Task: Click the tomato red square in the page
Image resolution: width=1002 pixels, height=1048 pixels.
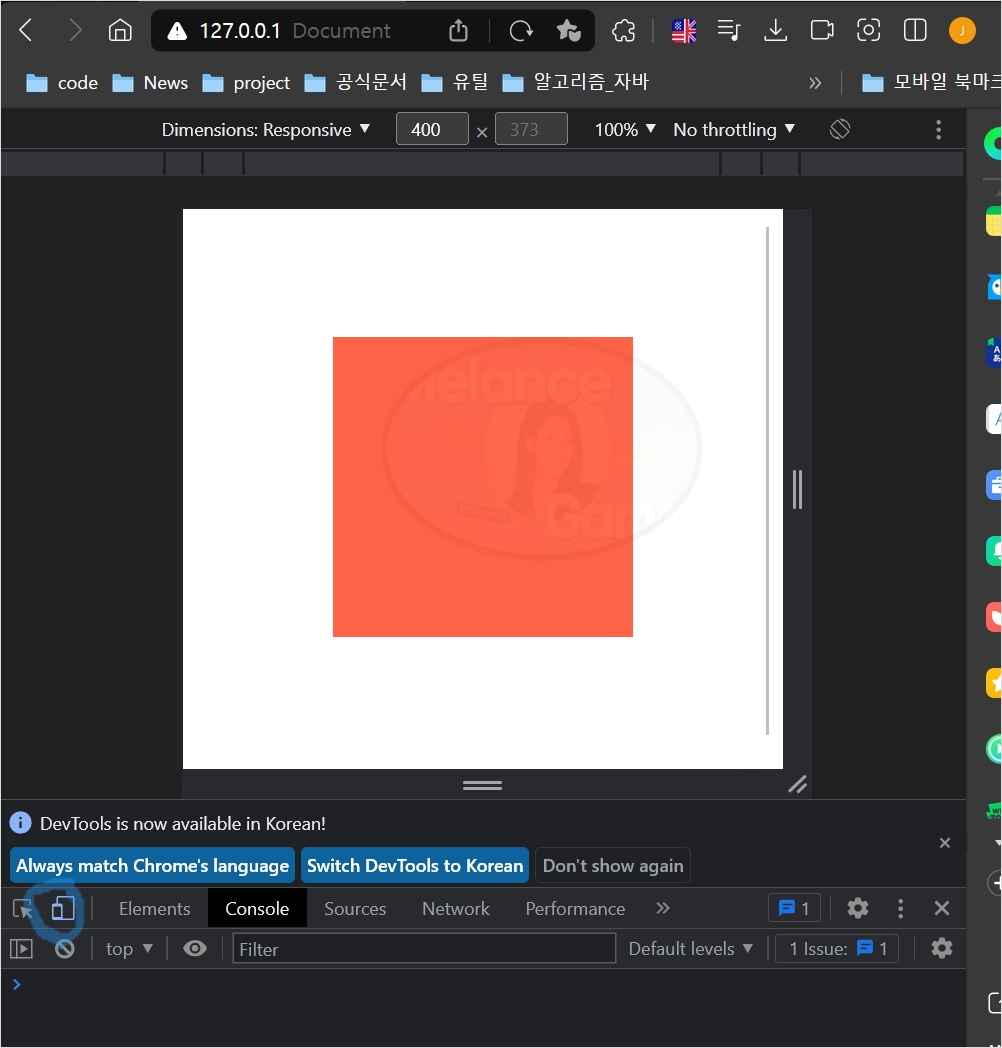Action: 483,487
